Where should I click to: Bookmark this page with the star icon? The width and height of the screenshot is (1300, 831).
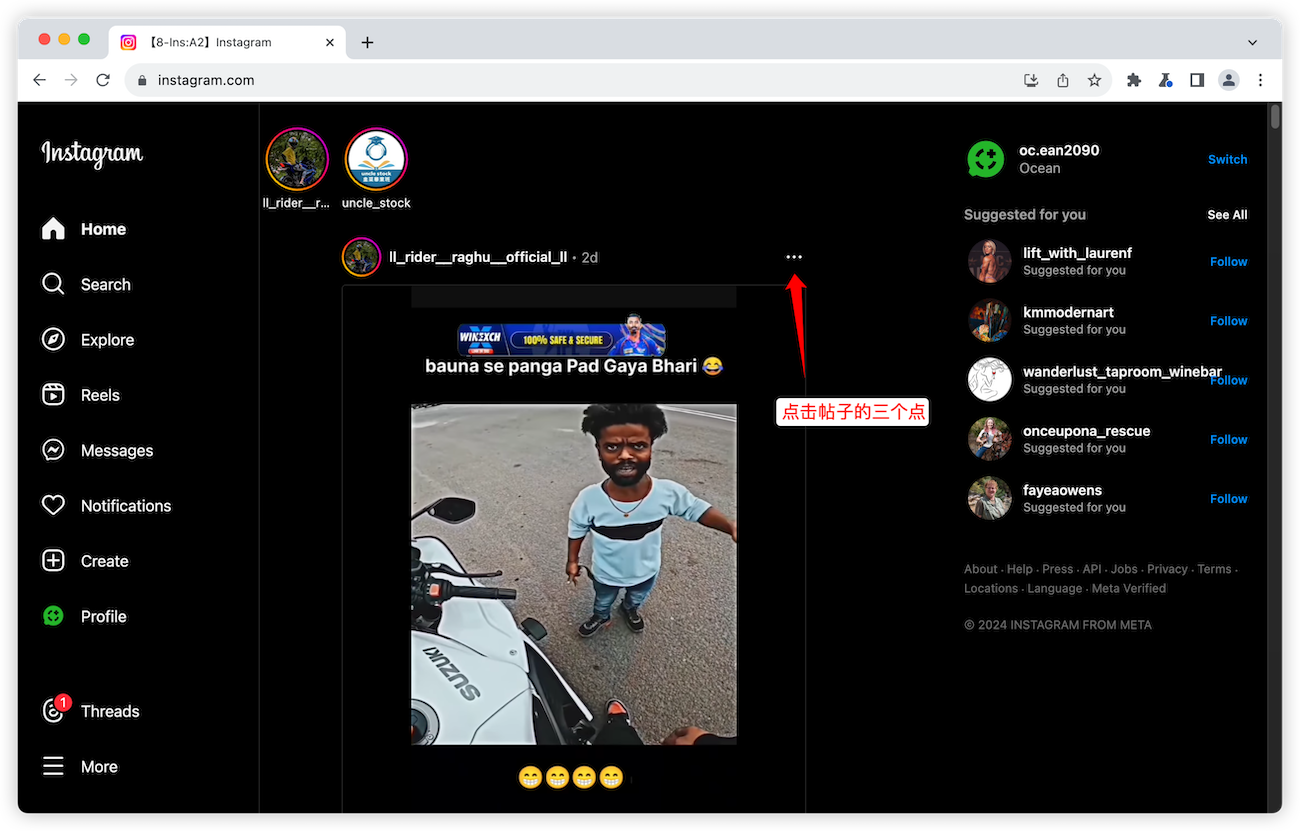(x=1094, y=80)
